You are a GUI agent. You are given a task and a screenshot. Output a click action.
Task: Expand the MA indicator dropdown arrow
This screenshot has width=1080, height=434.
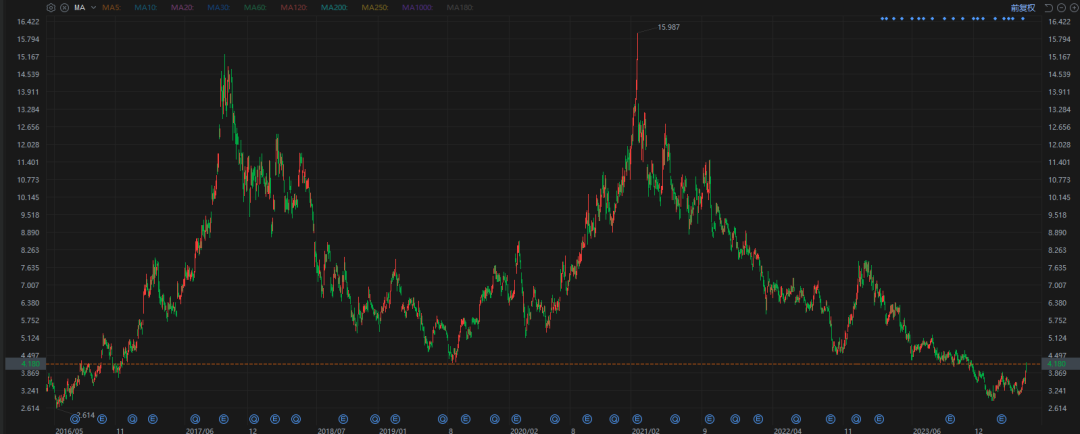(x=93, y=7)
